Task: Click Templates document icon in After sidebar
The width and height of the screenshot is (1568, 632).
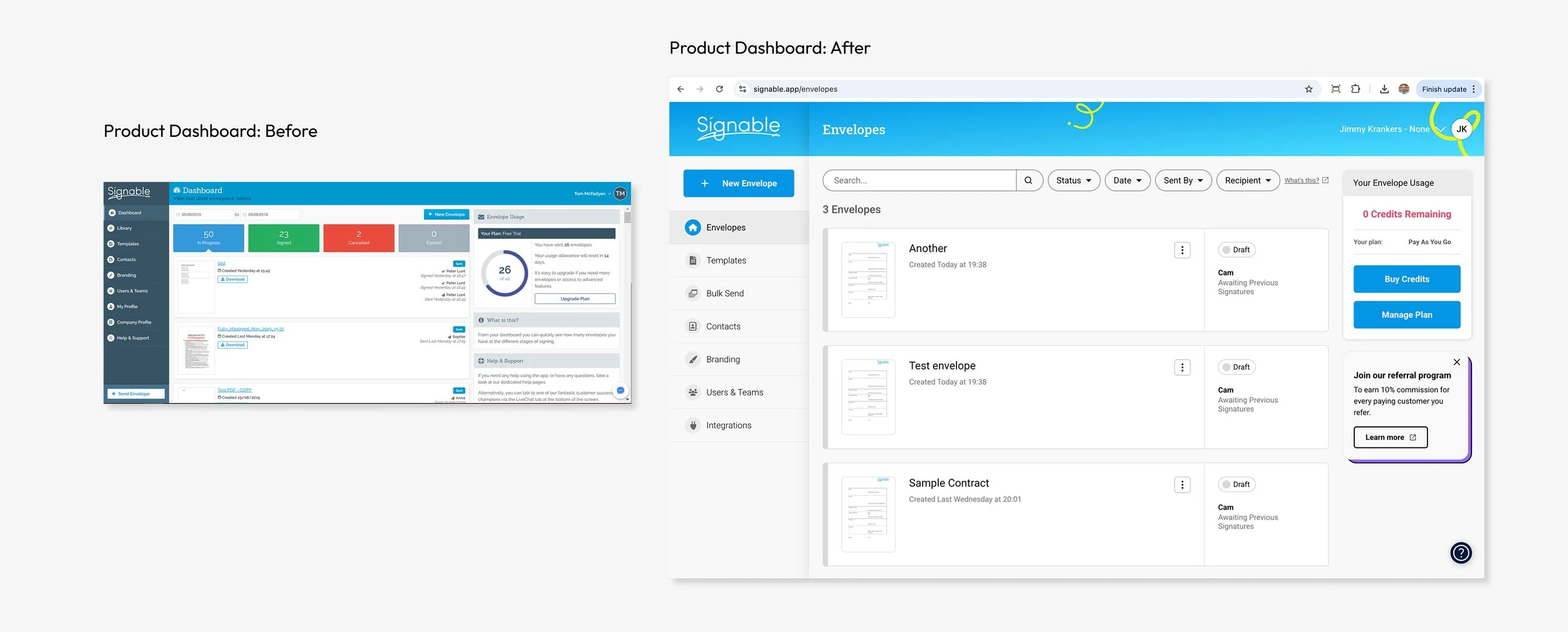Action: [x=693, y=260]
